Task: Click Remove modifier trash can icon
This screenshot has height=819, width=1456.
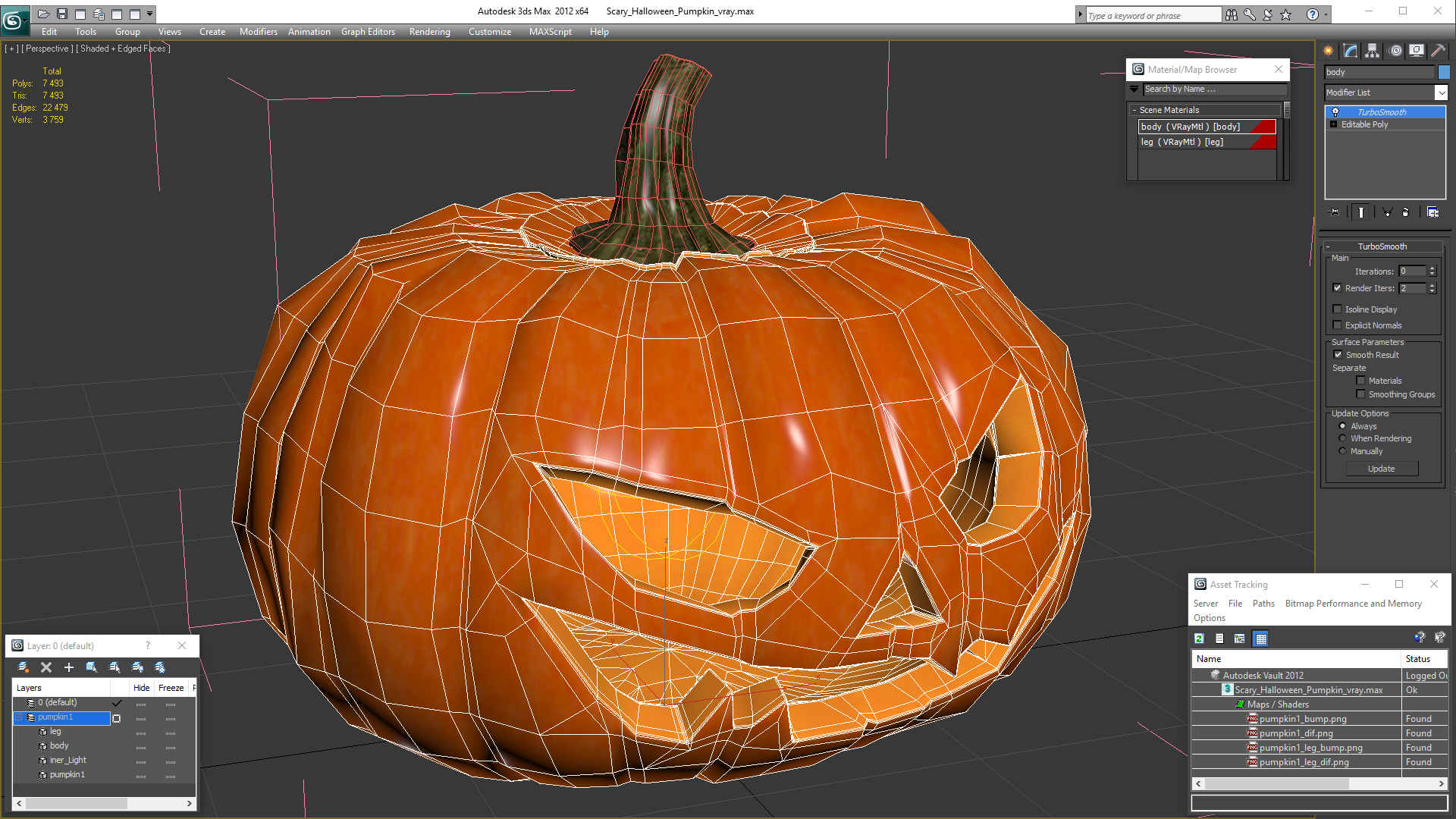Action: pos(1405,212)
